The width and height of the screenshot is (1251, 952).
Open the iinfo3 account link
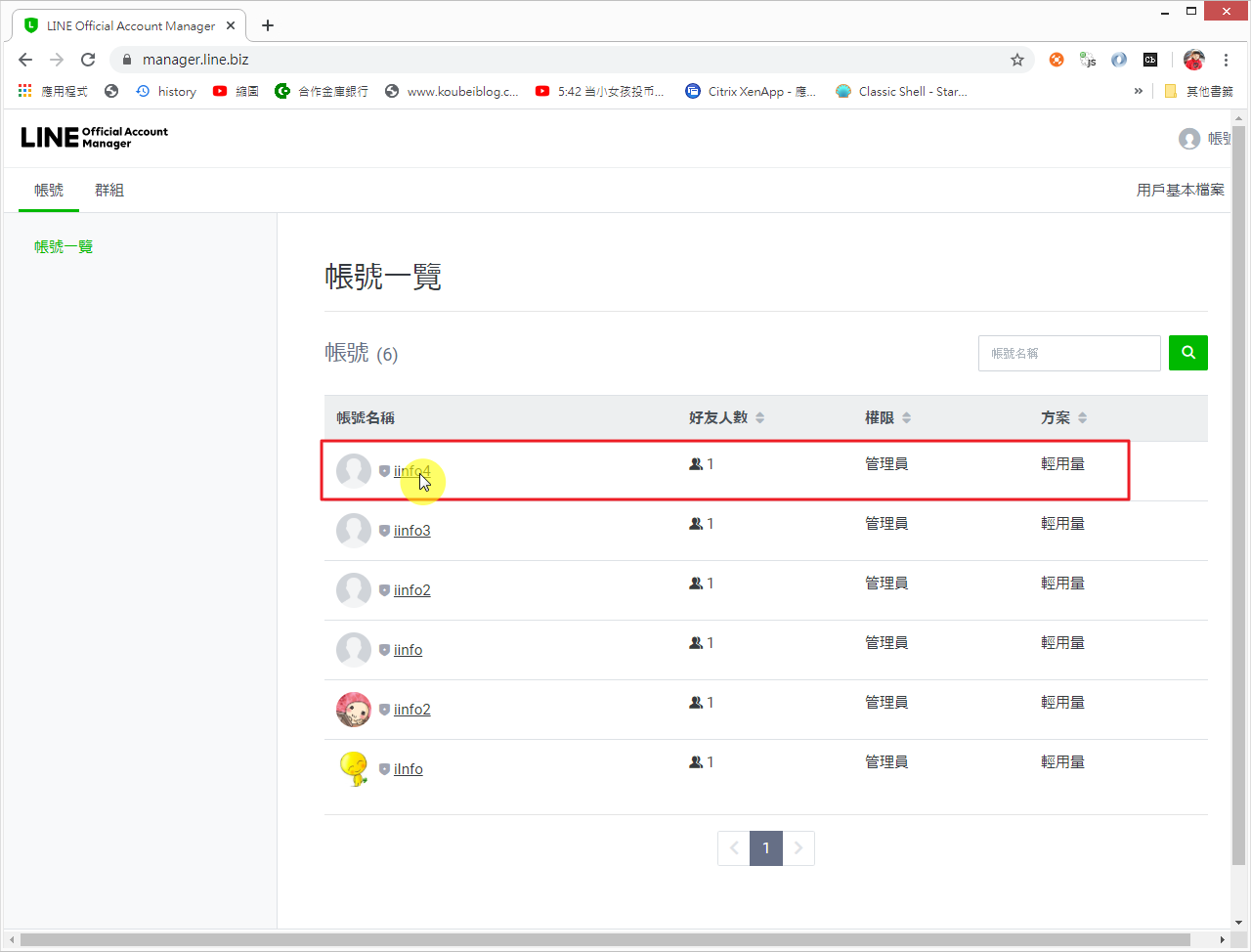click(x=411, y=530)
